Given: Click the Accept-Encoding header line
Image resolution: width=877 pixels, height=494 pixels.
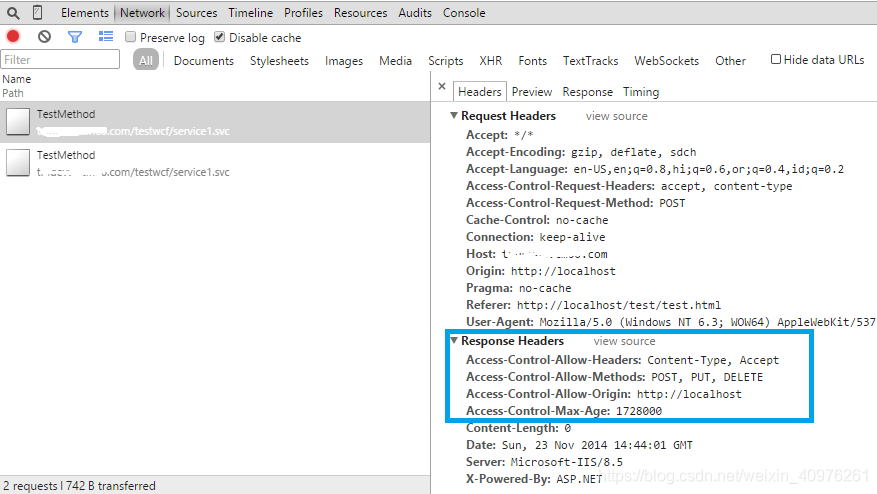Looking at the screenshot, I should click(581, 152).
